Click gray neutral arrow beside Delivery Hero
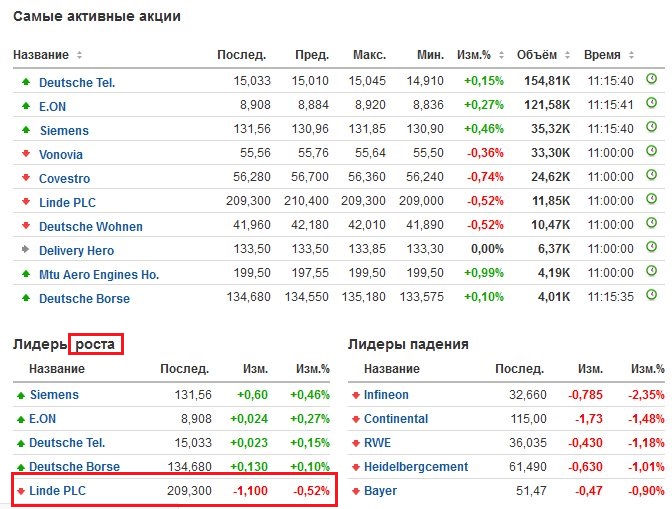The image size is (672, 509). coord(26,249)
